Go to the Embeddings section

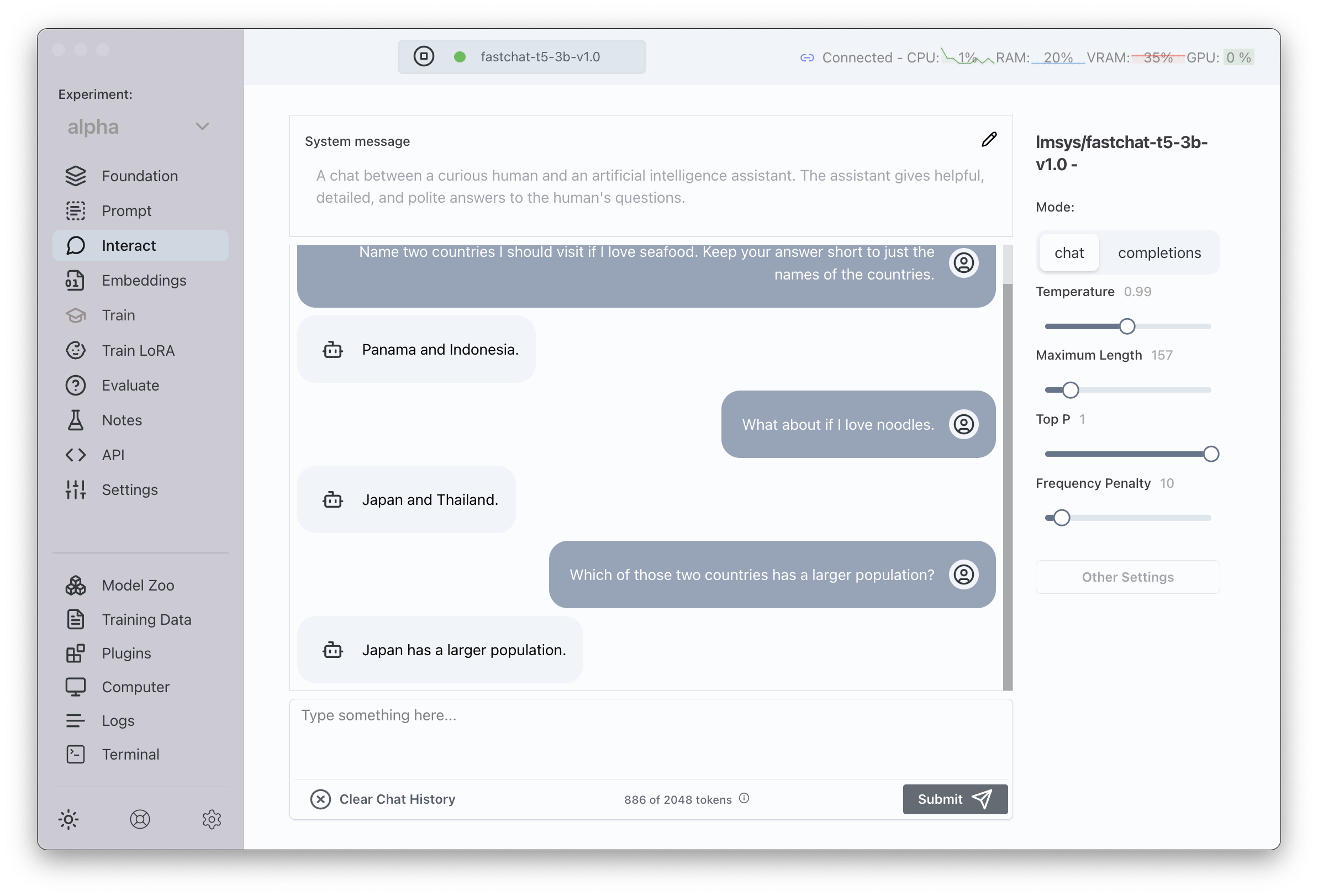coord(144,280)
